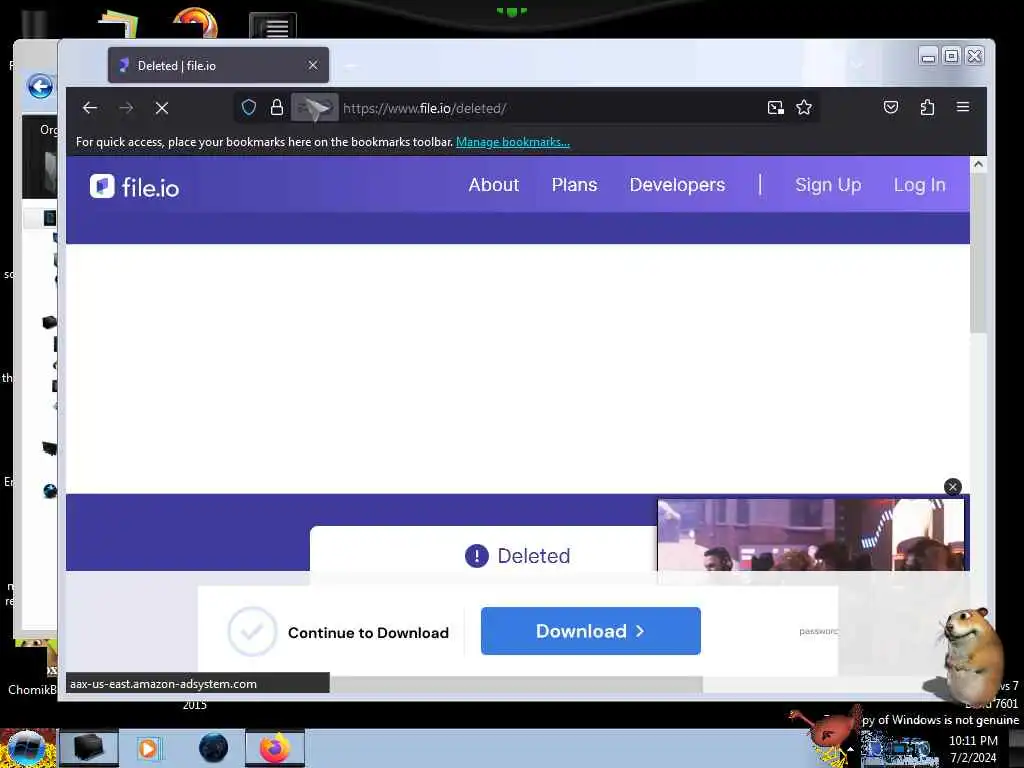
Task: Open media player taskbar icon
Action: 148,748
